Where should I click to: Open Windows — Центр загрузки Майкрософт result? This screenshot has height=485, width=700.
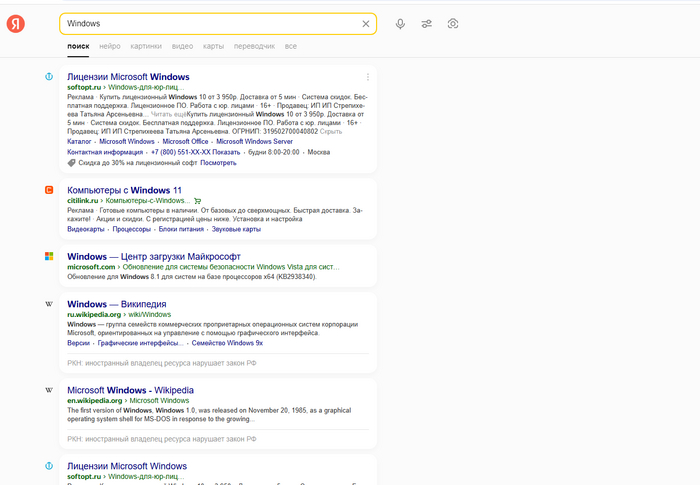pos(154,257)
